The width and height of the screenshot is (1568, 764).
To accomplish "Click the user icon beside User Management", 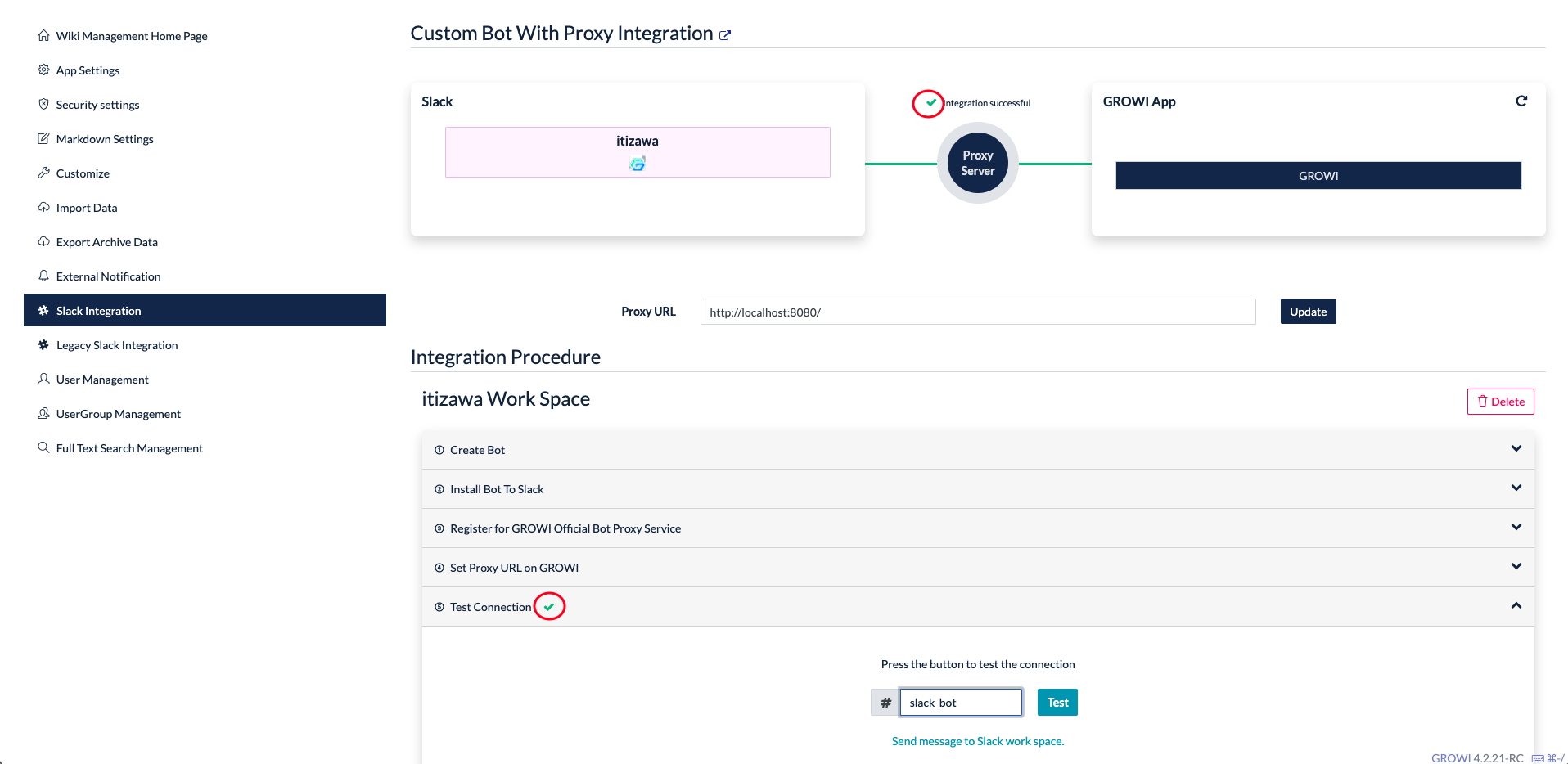I will (x=43, y=380).
